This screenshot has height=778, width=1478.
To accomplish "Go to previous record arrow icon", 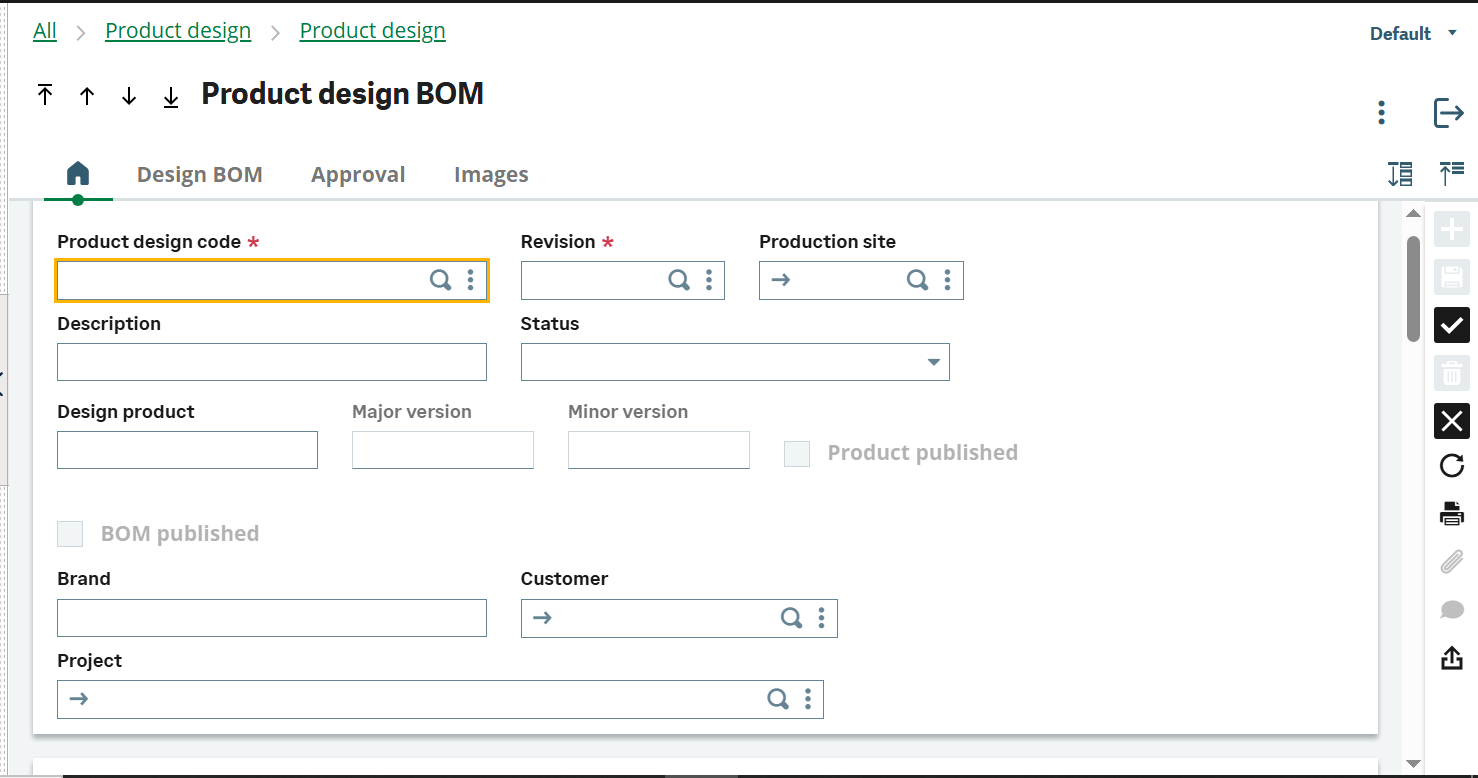I will pos(87,96).
